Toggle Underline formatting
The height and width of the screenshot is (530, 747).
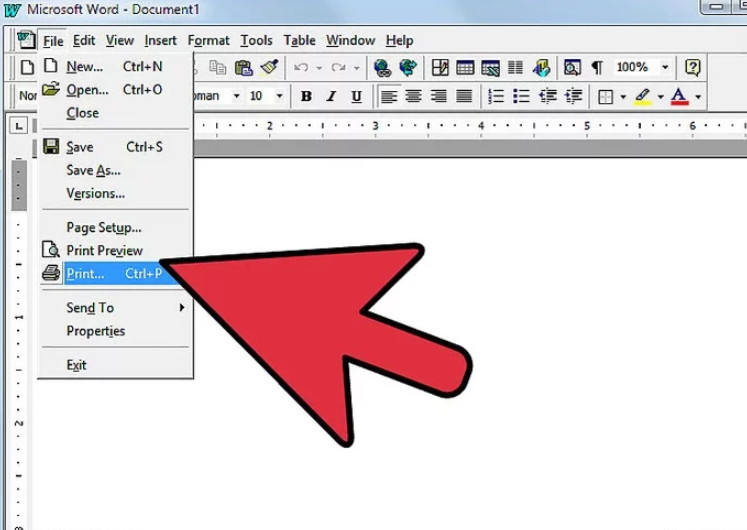click(356, 97)
